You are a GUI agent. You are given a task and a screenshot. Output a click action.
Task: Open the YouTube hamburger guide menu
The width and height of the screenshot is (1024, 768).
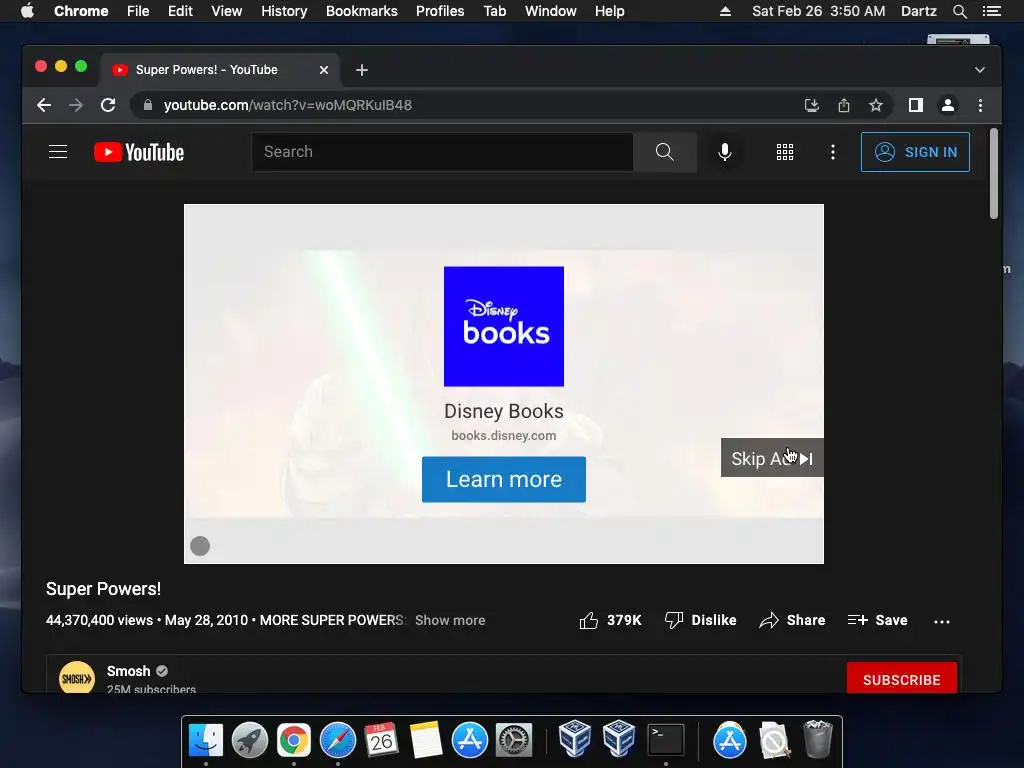pyautogui.click(x=58, y=152)
